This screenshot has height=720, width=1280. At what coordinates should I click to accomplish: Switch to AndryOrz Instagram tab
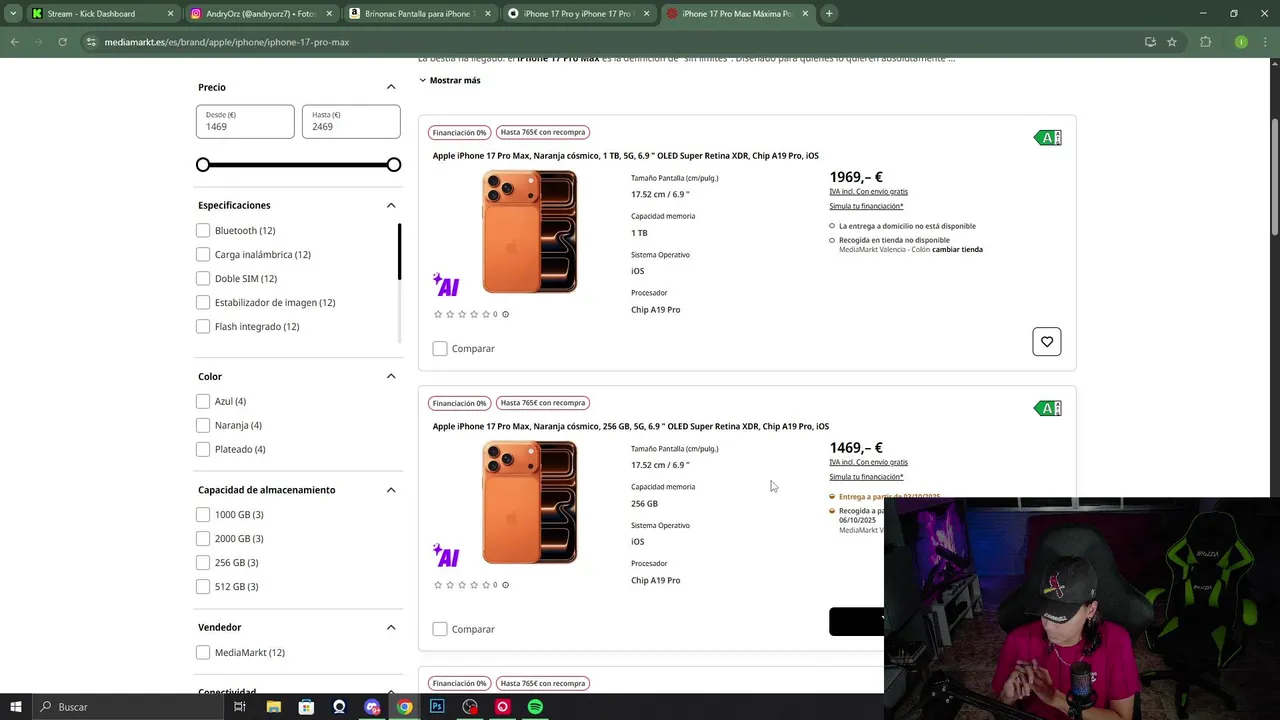point(261,14)
